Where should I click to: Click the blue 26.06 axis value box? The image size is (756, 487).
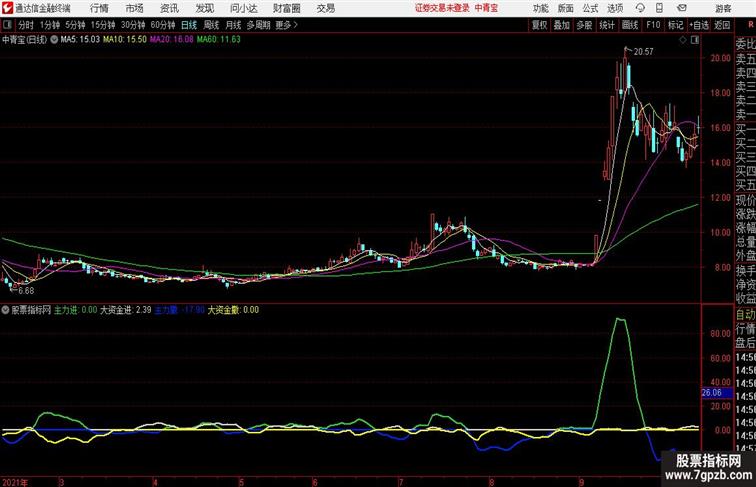(x=716, y=393)
